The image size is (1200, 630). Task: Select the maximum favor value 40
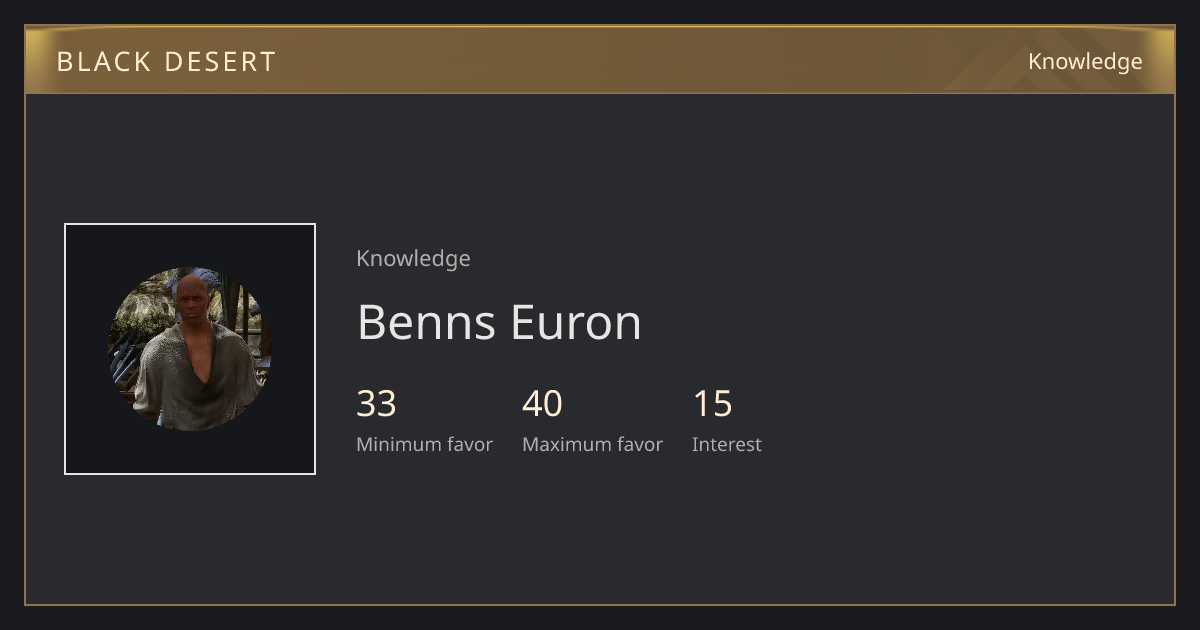(x=542, y=404)
